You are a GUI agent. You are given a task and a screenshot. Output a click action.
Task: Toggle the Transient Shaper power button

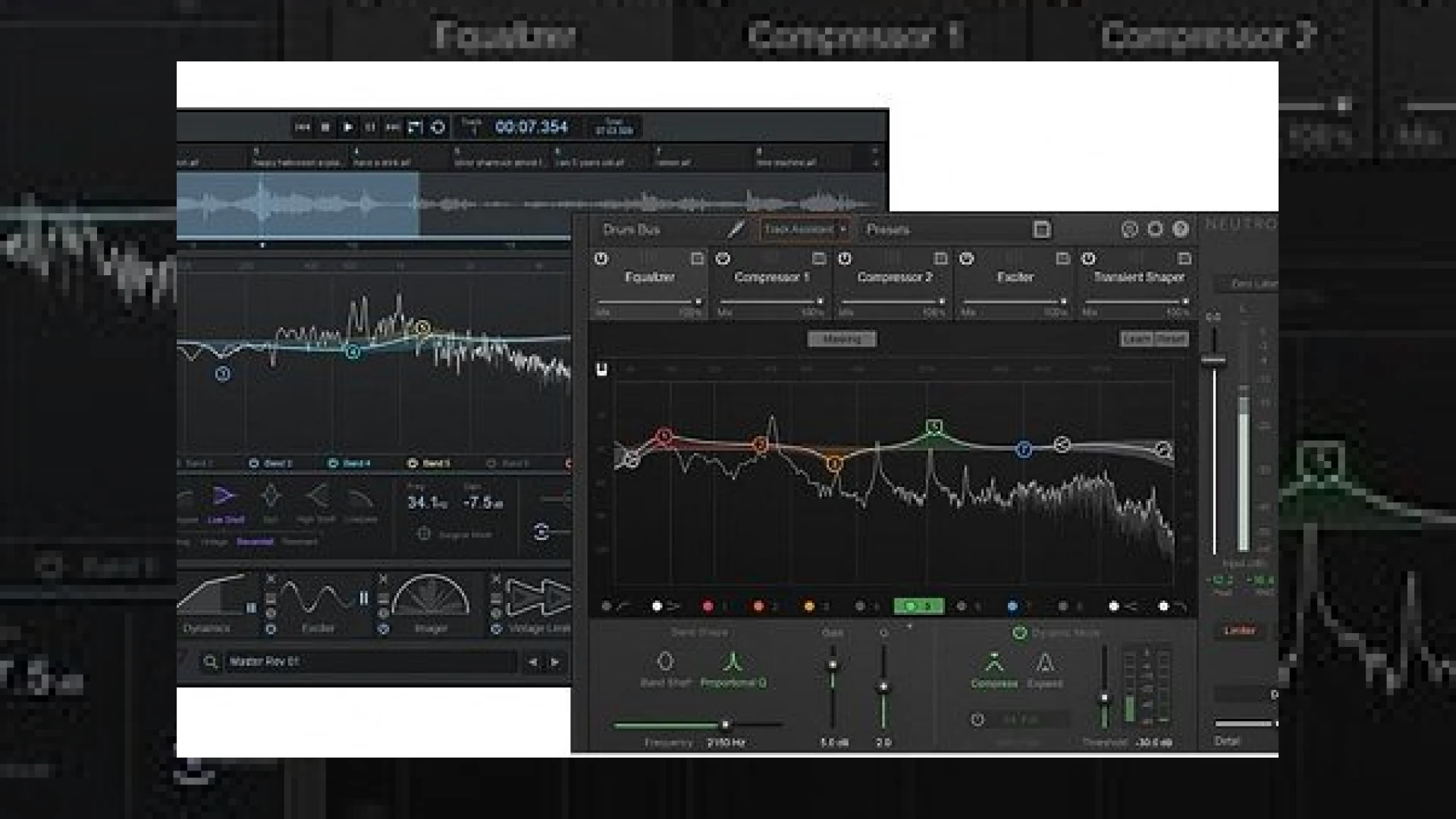pyautogui.click(x=1088, y=259)
